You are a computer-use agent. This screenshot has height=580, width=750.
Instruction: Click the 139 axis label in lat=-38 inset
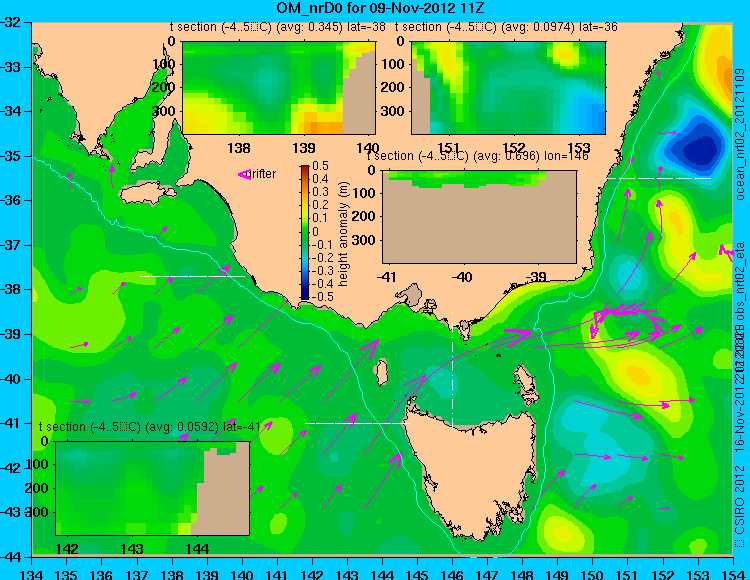pos(304,148)
